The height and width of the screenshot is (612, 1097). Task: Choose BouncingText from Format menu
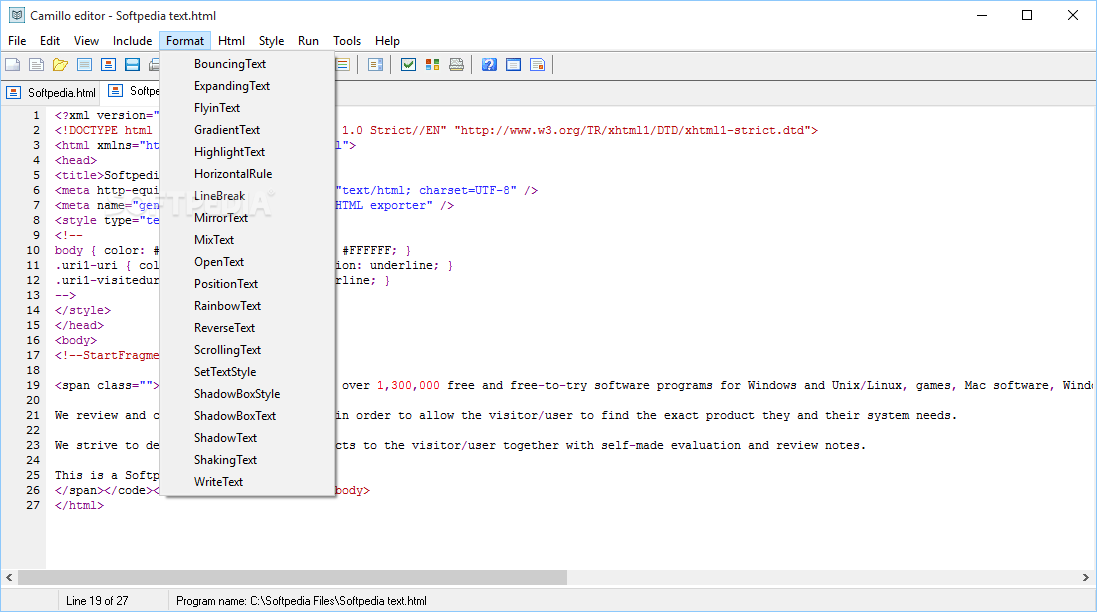(x=248, y=64)
